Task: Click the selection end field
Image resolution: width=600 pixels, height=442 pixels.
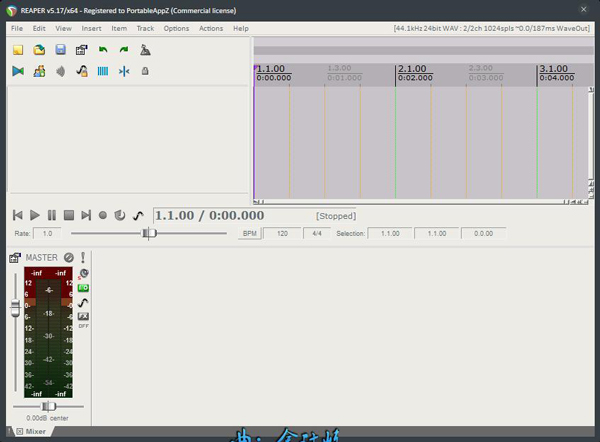Action: tap(437, 233)
